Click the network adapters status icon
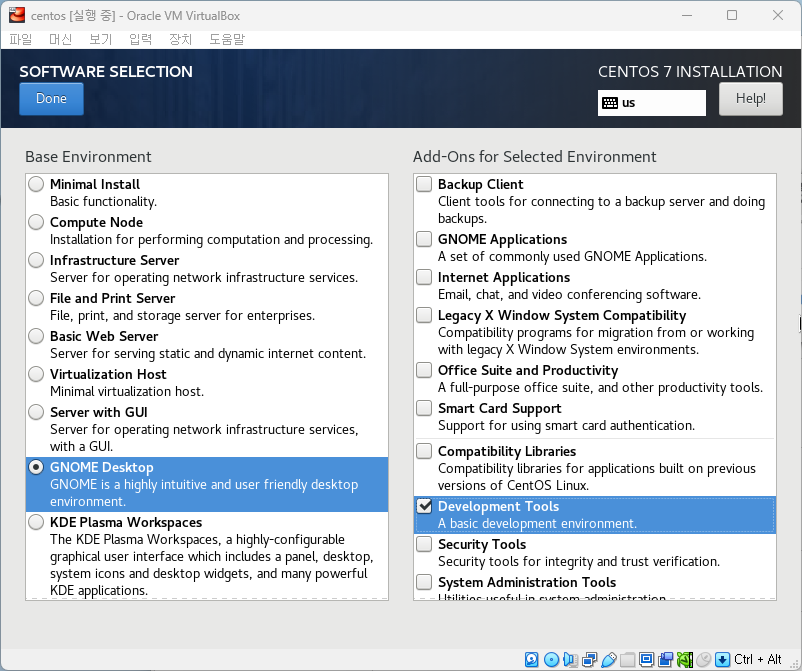This screenshot has height=671, width=802. click(589, 659)
